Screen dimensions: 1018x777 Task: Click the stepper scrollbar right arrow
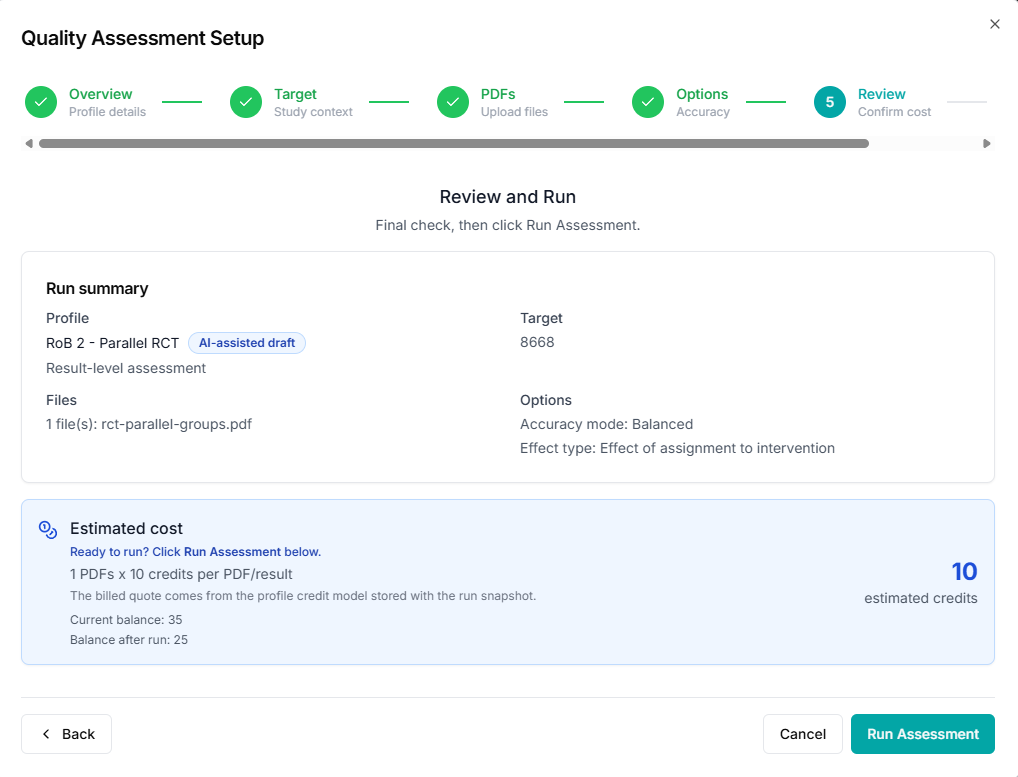click(986, 143)
